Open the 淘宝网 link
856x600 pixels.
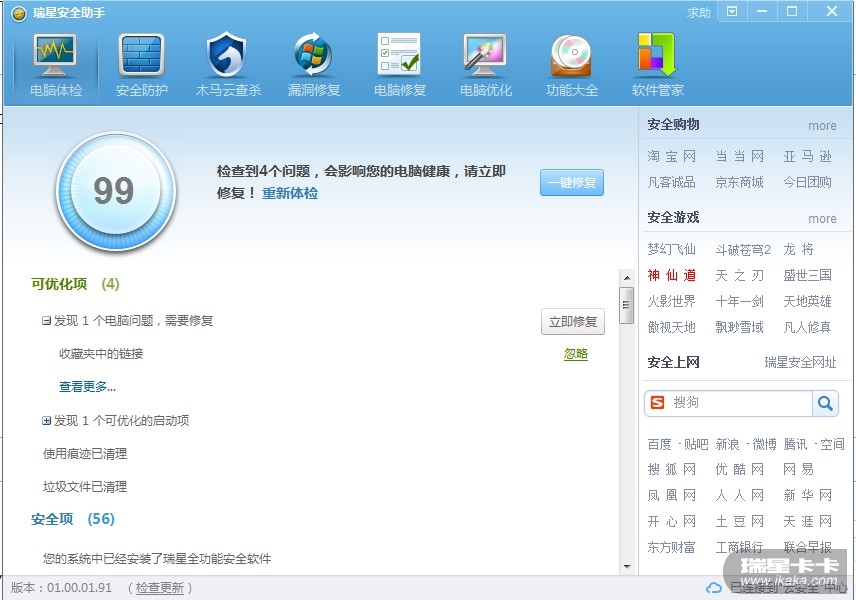coord(671,157)
